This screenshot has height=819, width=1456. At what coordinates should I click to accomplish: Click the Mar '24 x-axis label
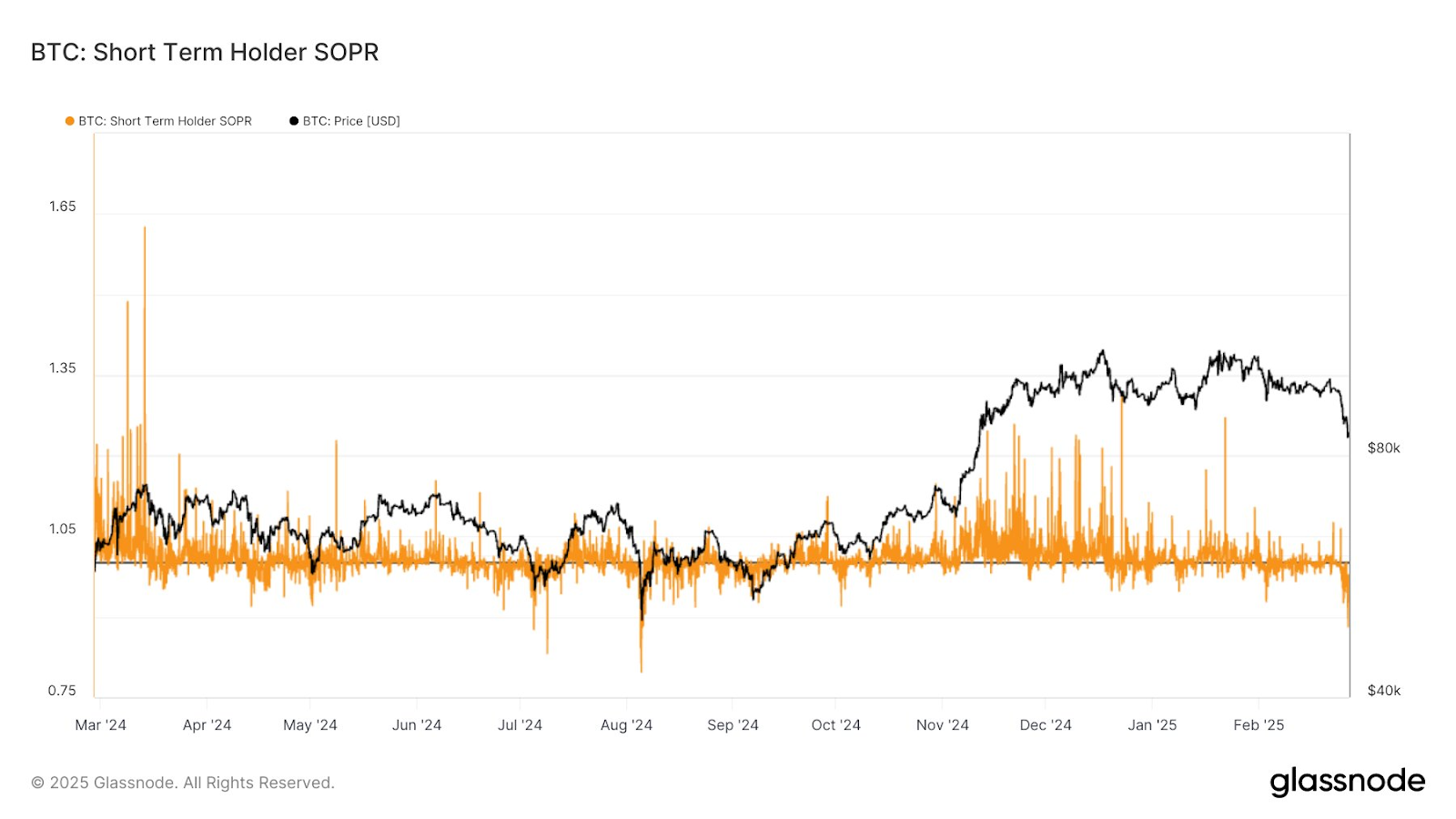pyautogui.click(x=101, y=725)
